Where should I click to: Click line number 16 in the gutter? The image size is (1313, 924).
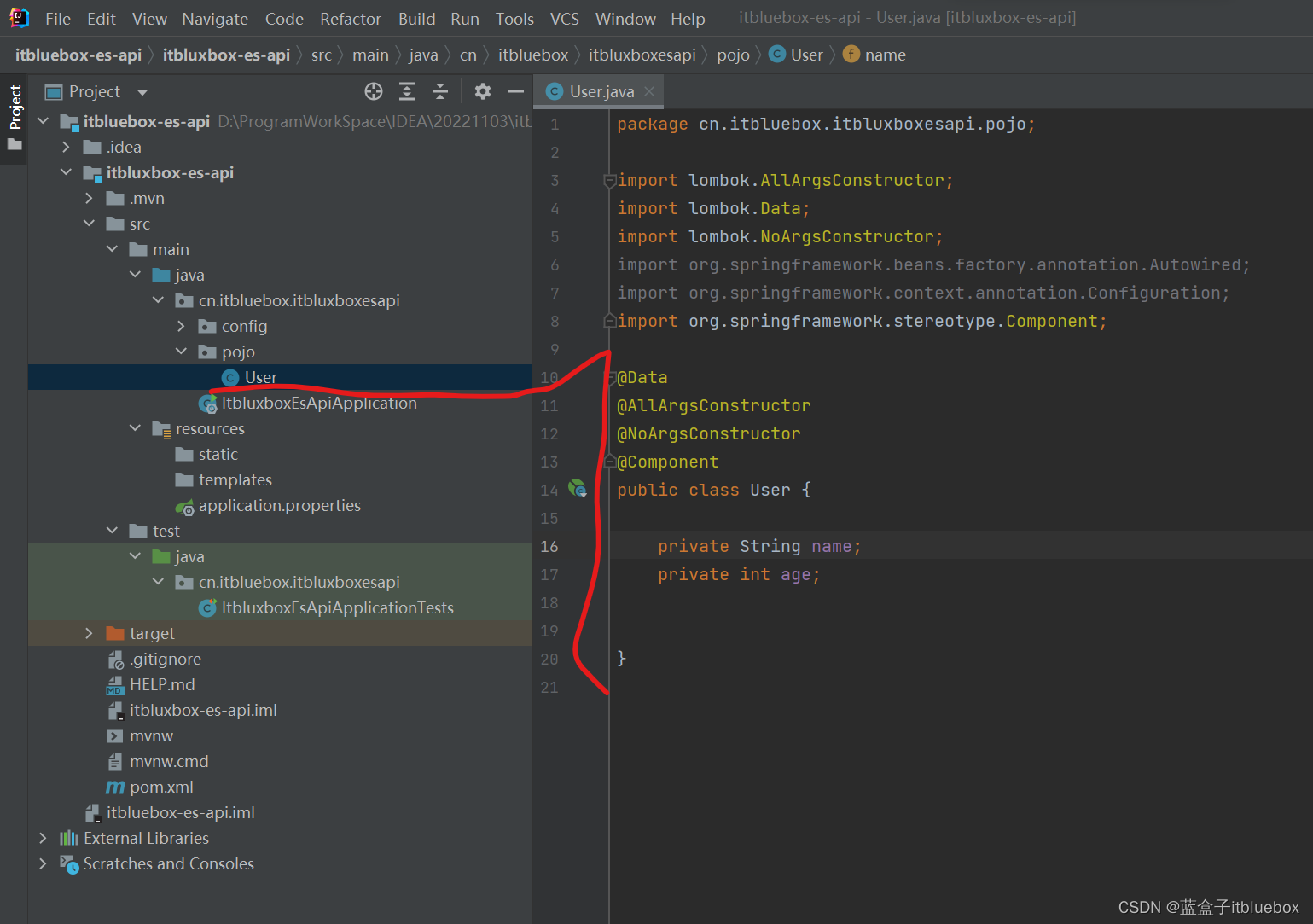point(549,546)
